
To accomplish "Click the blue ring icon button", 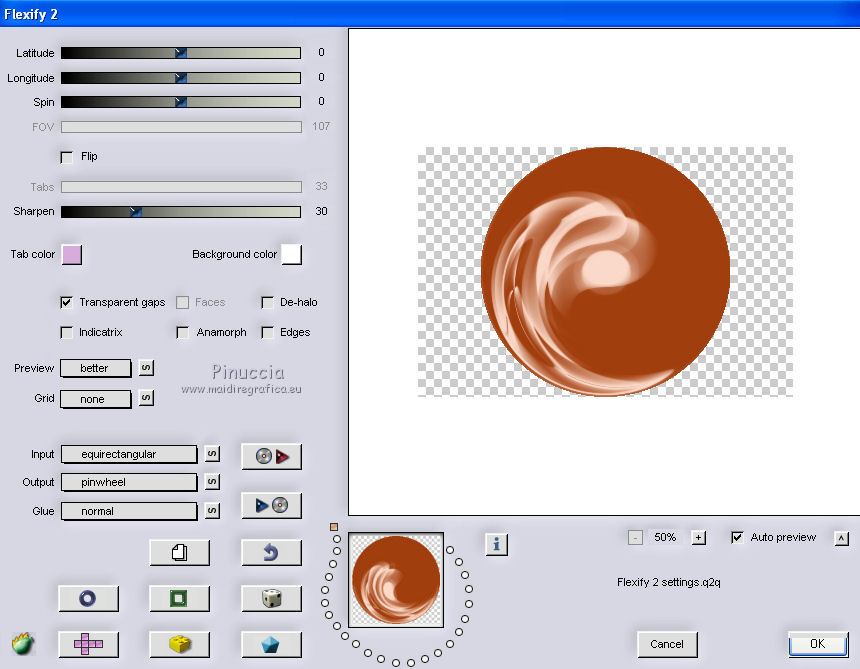I will point(88,598).
